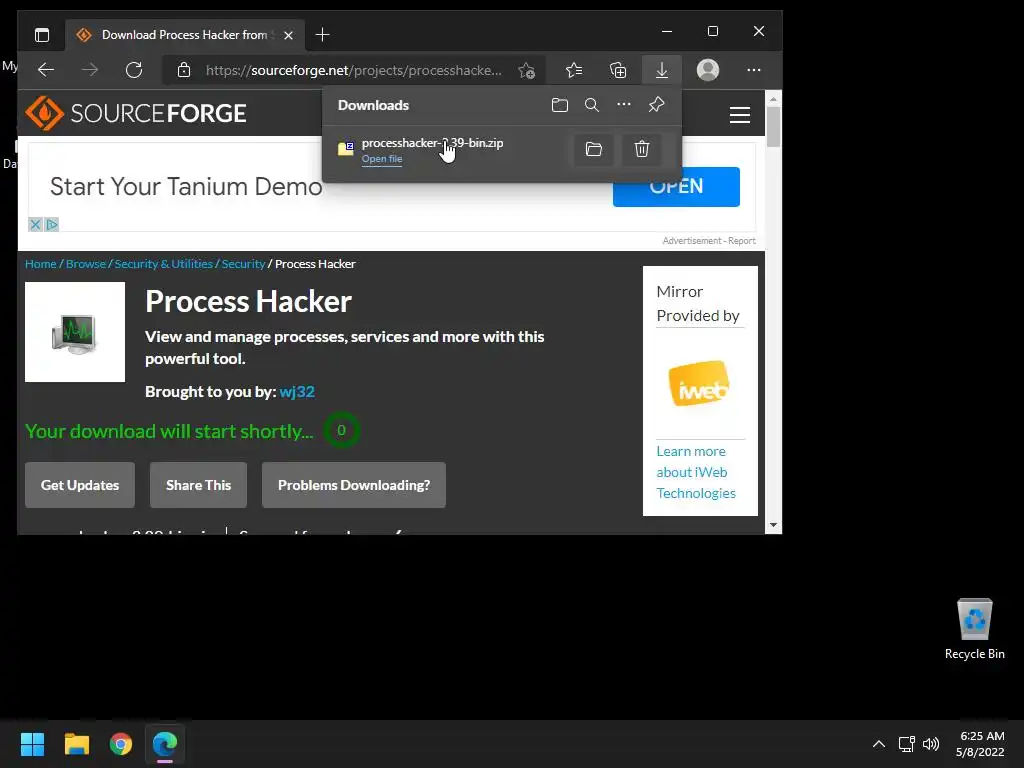The image size is (1024, 768).
Task: Click Microsoft Edge taskbar icon
Action: pos(165,744)
